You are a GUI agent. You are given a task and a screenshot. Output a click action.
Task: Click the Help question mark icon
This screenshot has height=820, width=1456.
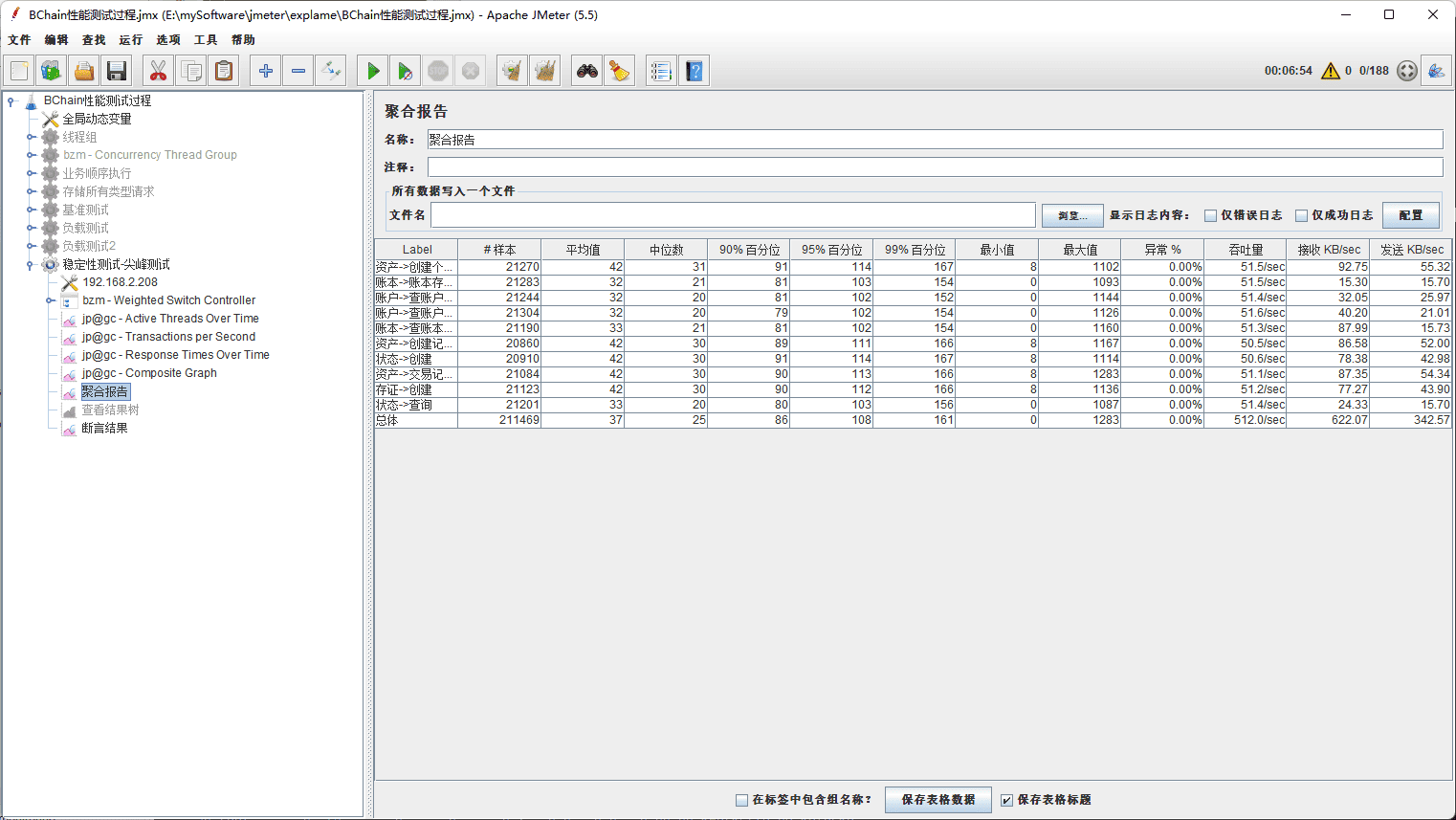click(x=695, y=71)
